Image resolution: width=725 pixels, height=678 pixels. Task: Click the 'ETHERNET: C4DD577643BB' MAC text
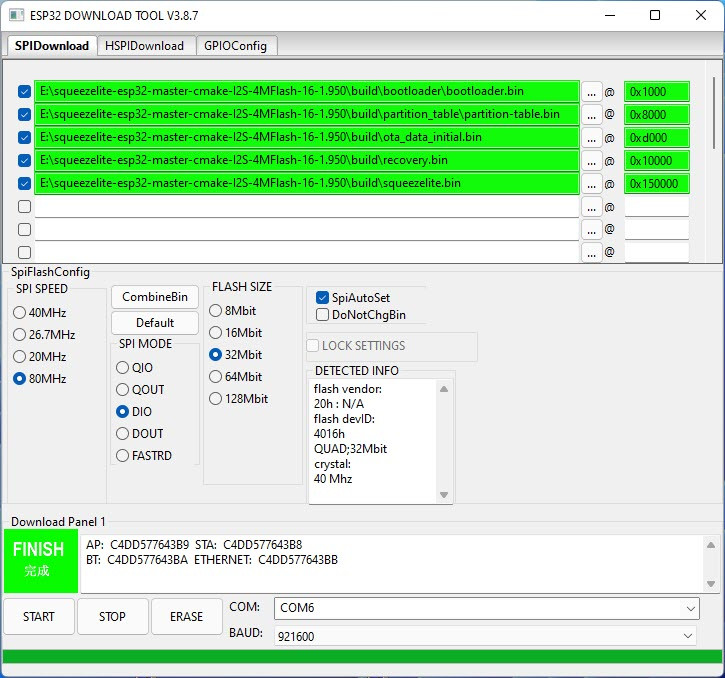(266, 560)
